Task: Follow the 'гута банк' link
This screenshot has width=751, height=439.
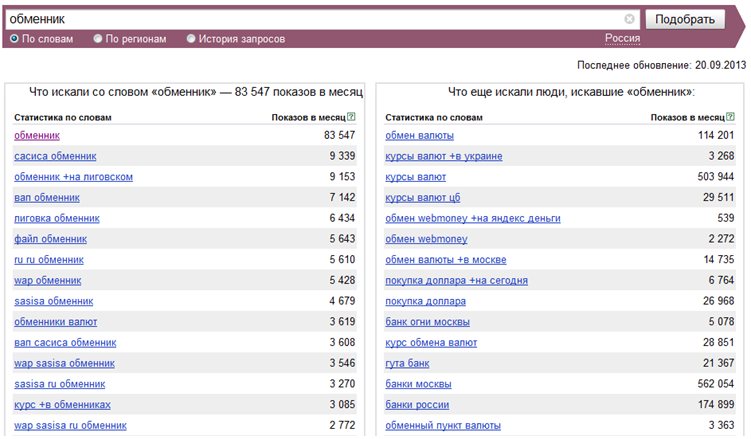Action: click(407, 363)
